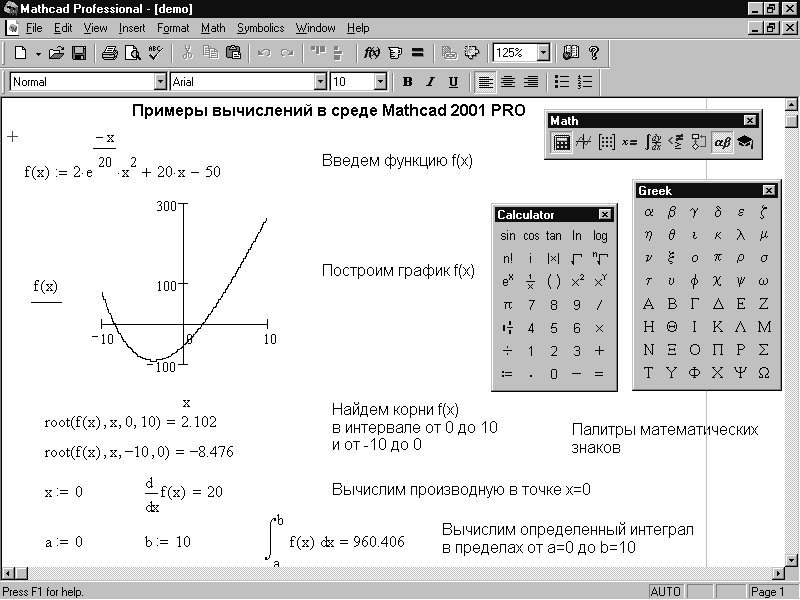Run the ABC spell check tool

click(156, 53)
